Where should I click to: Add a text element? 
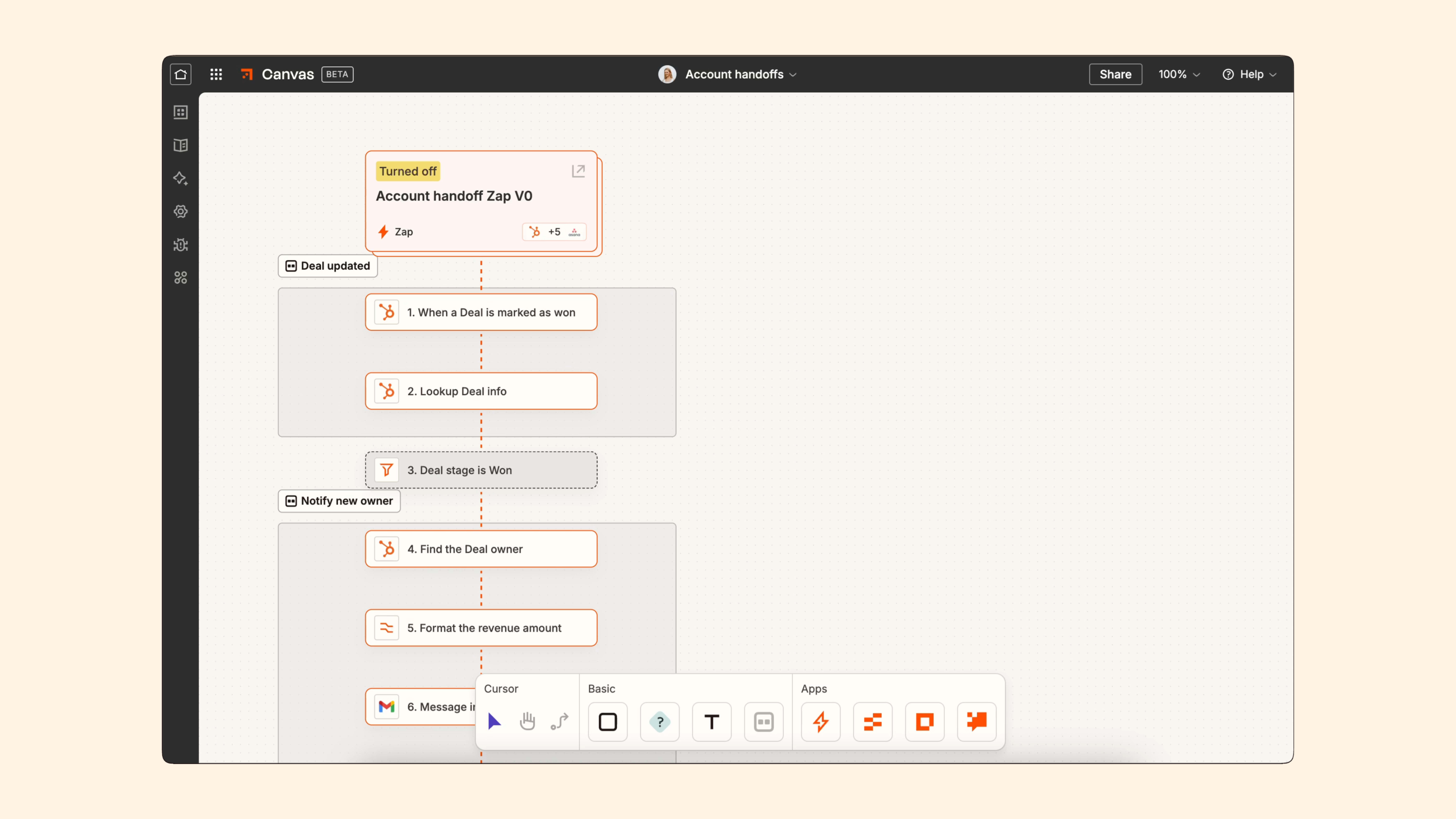click(712, 722)
